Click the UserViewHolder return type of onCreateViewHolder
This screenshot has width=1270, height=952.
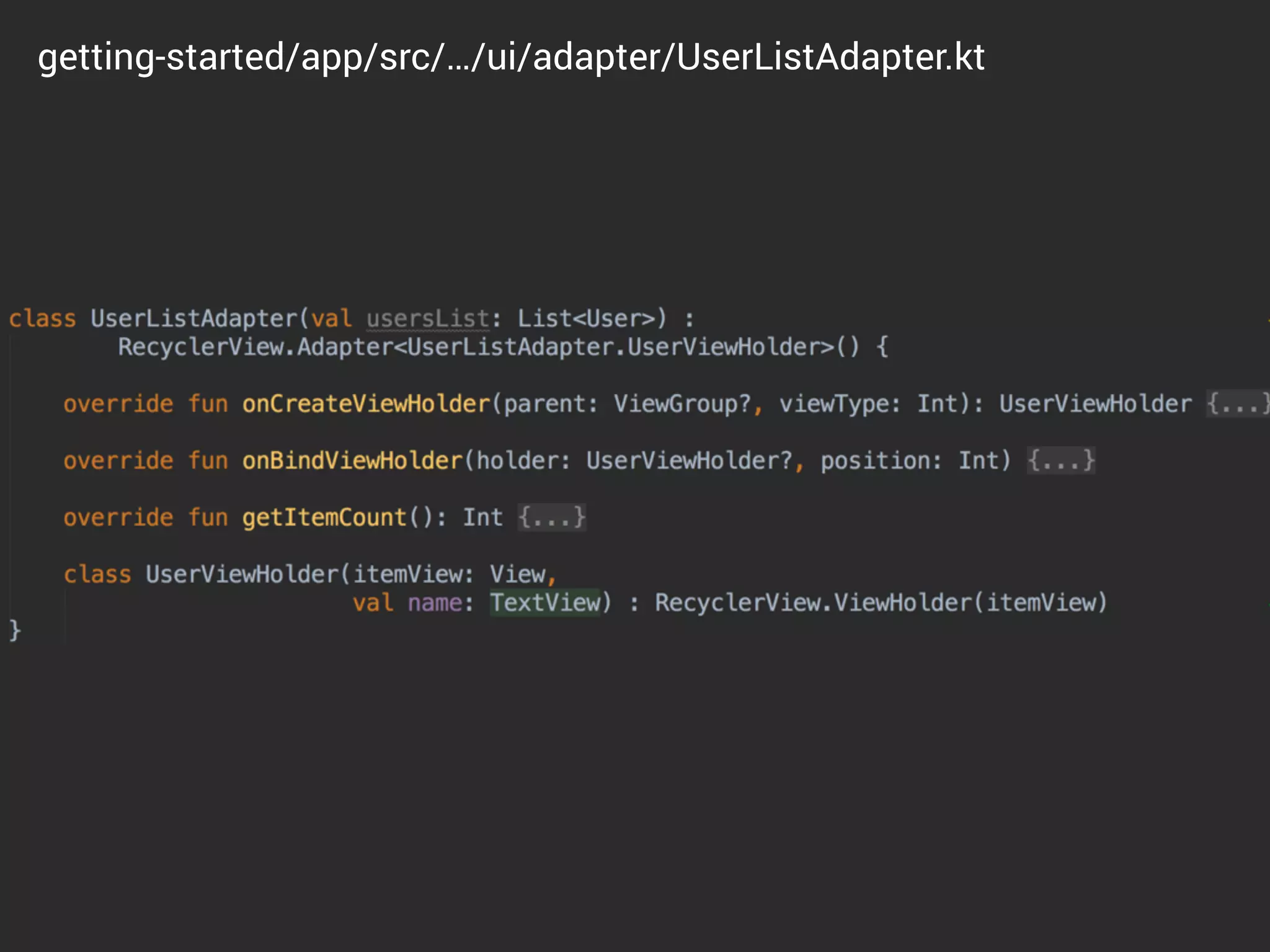click(1095, 404)
